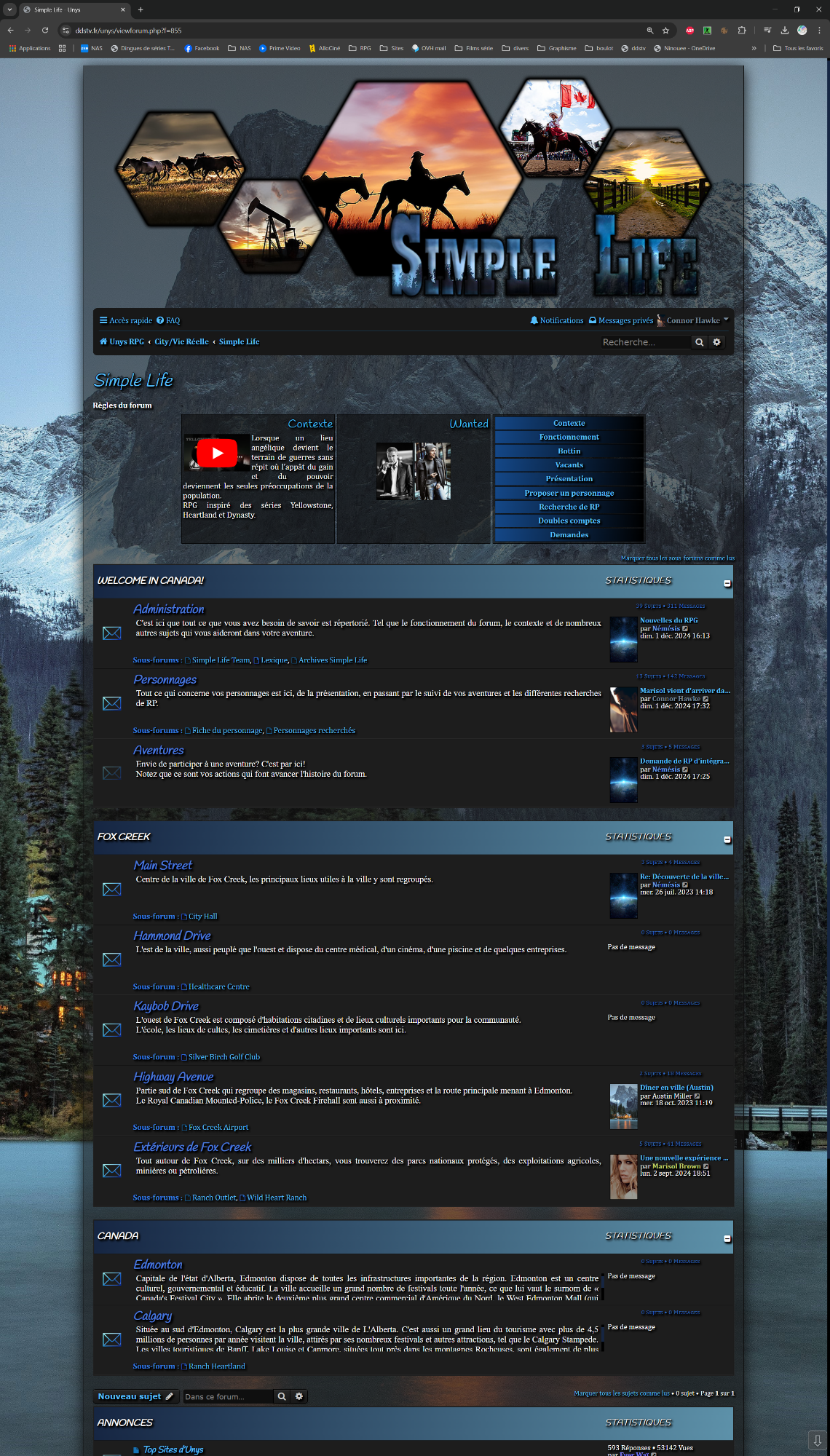Click the magnifier beside Dans ce forum
Image resolution: width=830 pixels, height=1456 pixels.
coord(282,1396)
